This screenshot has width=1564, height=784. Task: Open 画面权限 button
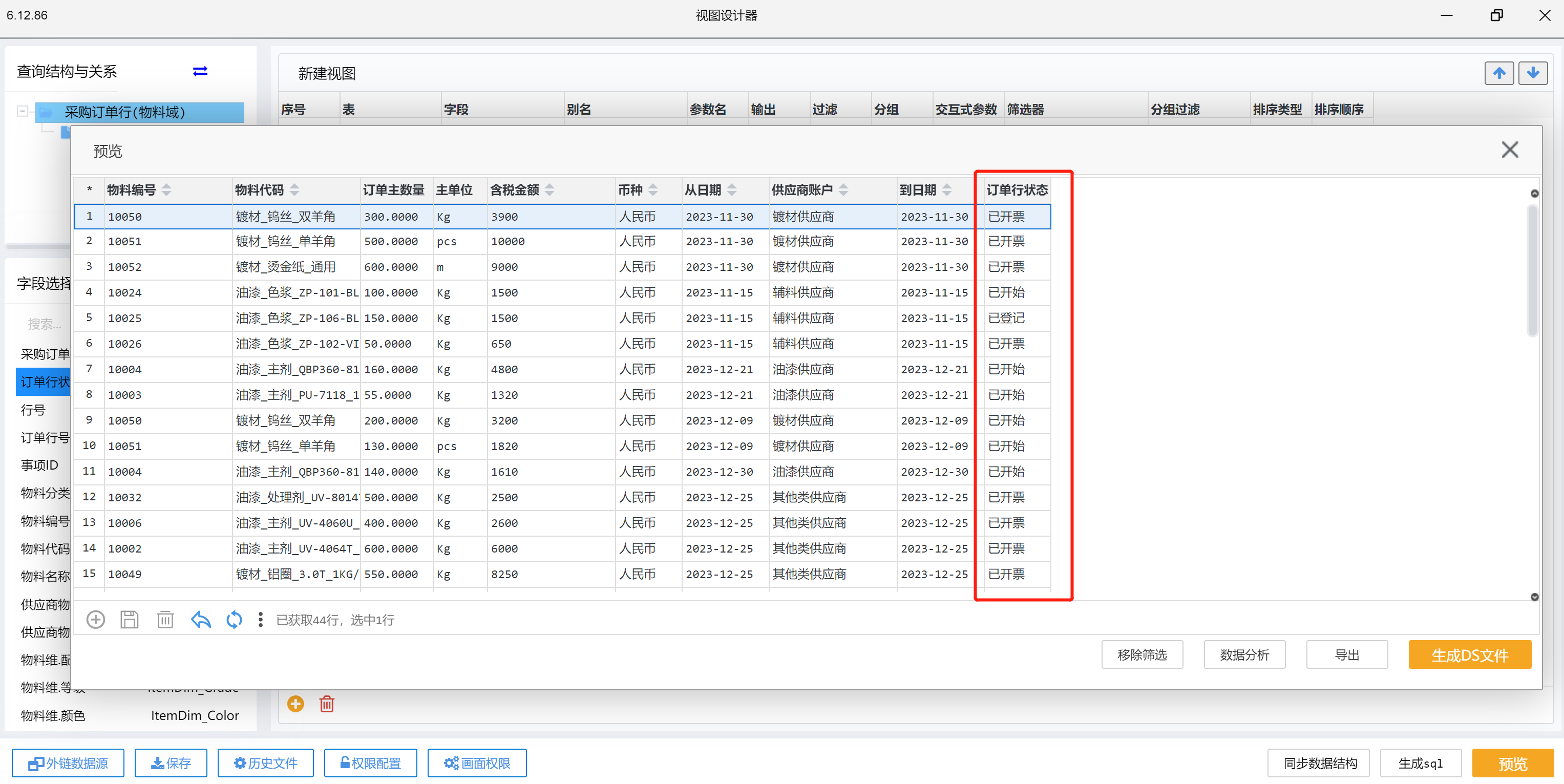477,762
